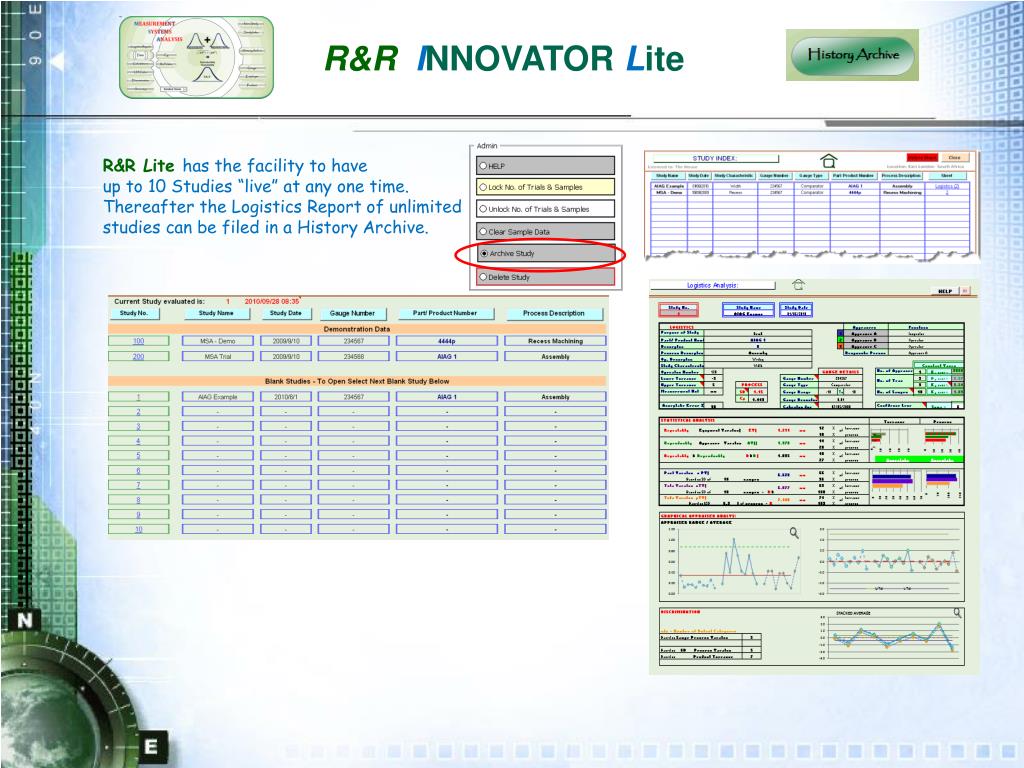This screenshot has height=768, width=1024.
Task: Click the '4444p' part number cell
Action: pos(447,341)
